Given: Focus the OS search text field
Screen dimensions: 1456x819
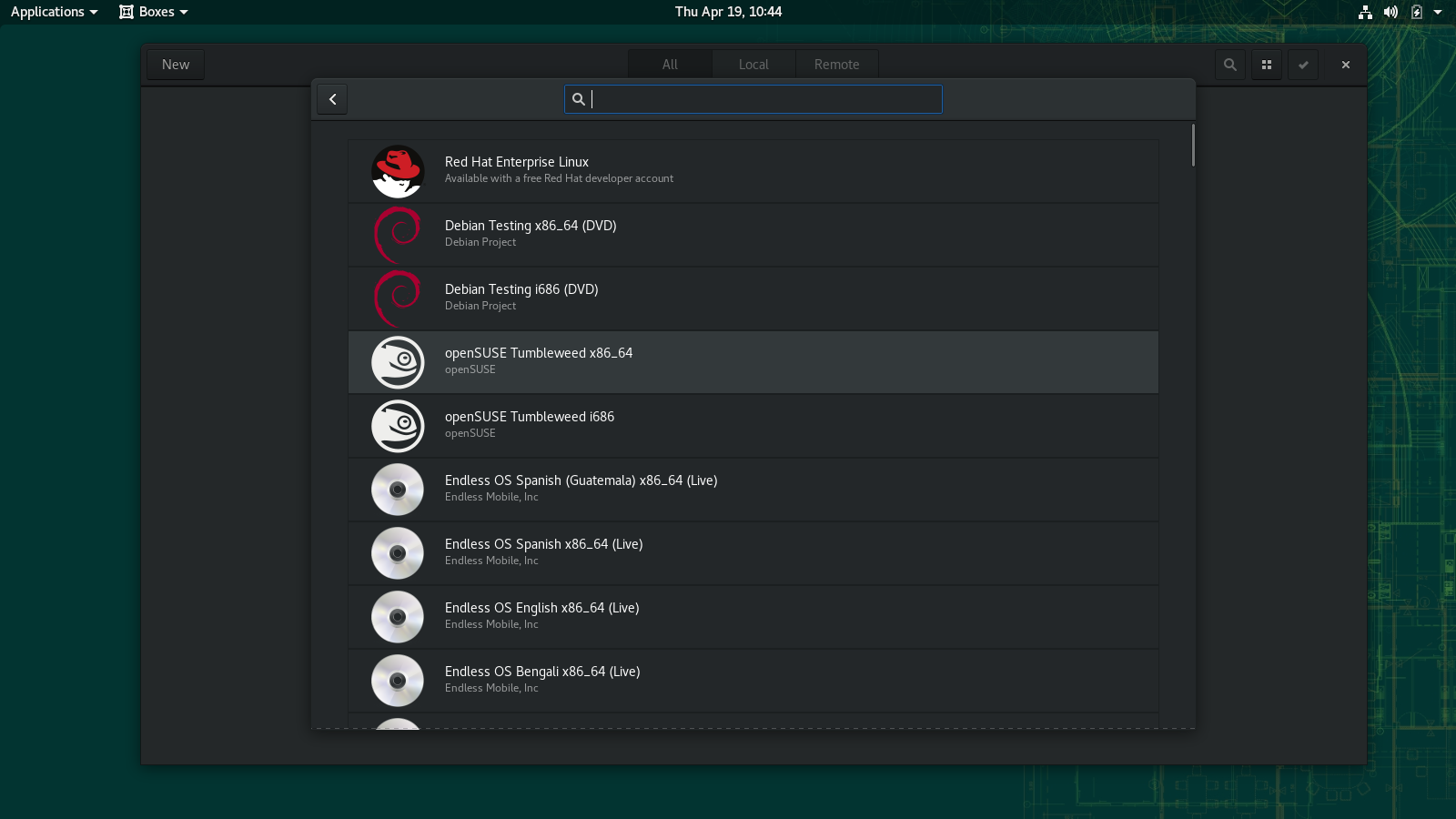Looking at the screenshot, I should point(763,99).
